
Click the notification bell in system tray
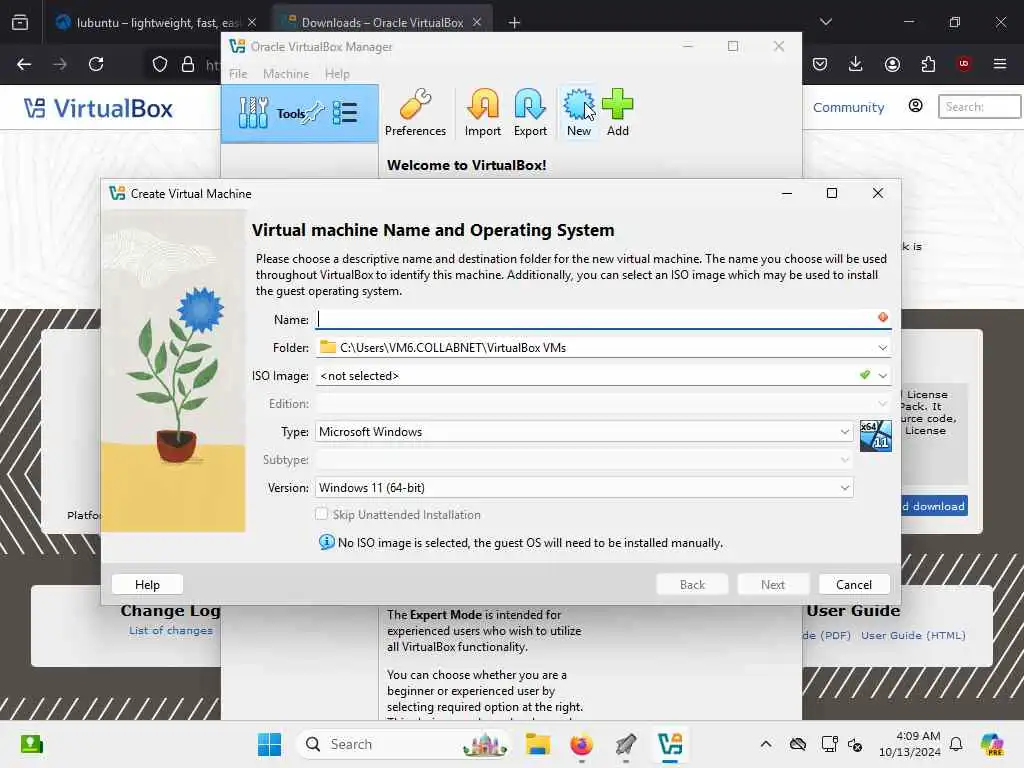pos(956,744)
